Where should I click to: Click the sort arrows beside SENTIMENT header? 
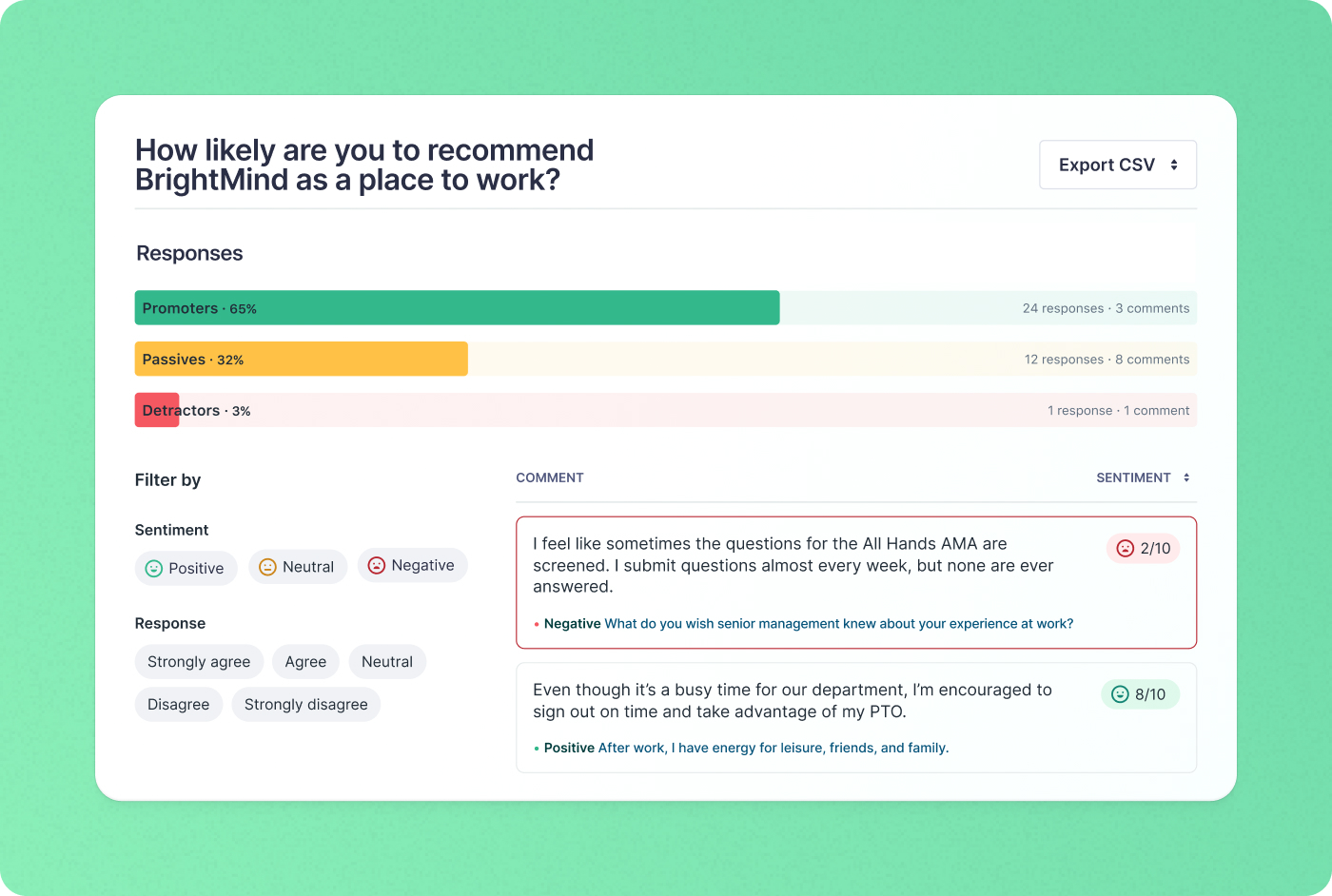[1186, 477]
